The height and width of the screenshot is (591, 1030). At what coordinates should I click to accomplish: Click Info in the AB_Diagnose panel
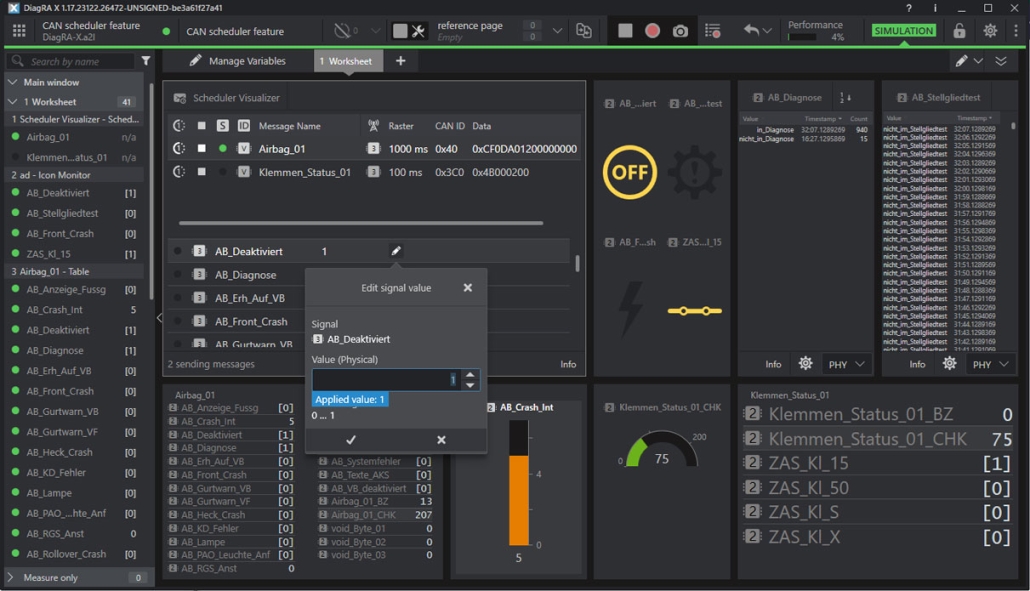pyautogui.click(x=773, y=364)
